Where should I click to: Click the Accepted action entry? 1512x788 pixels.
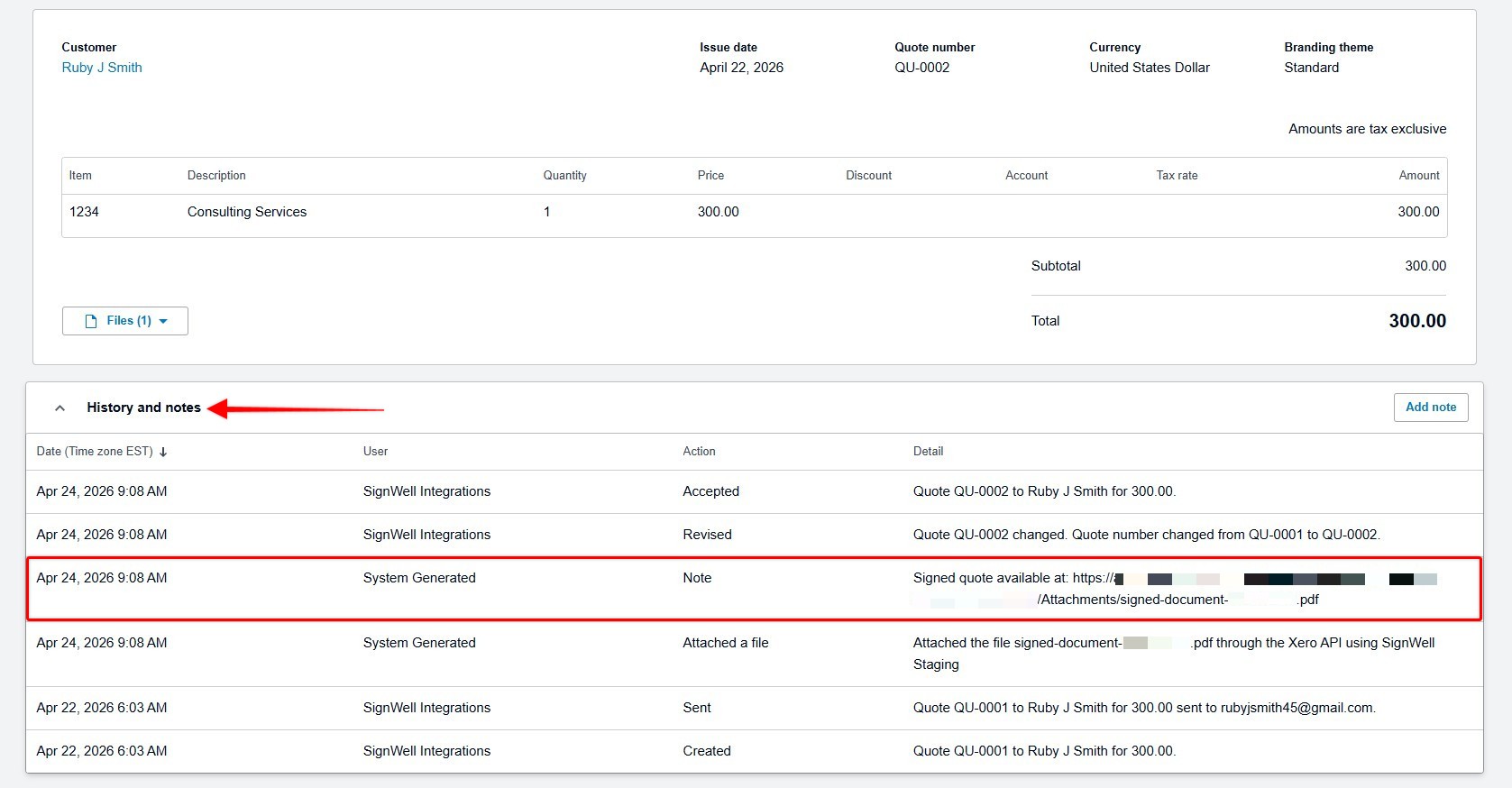coord(710,491)
